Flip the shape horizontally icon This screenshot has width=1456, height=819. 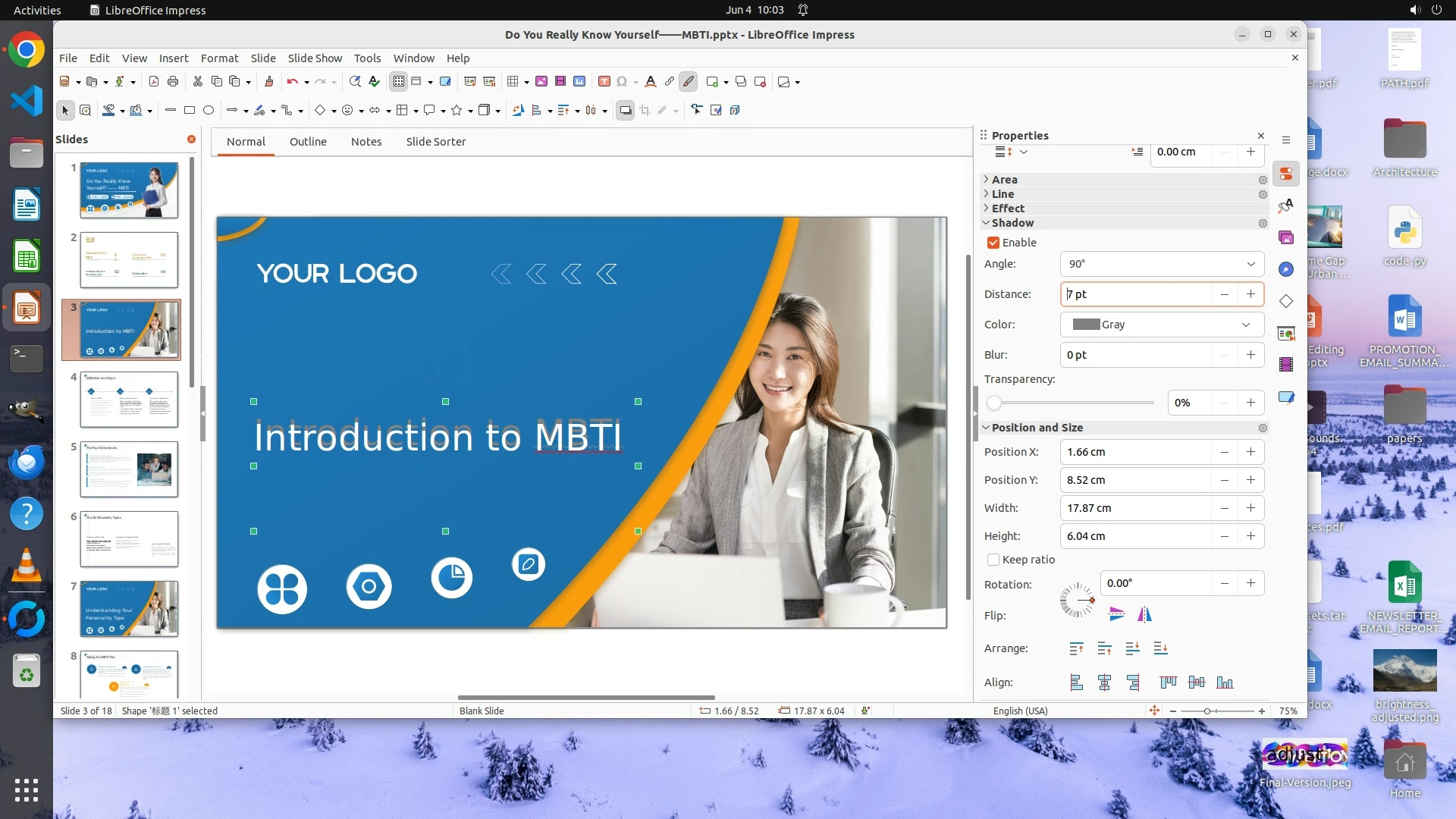coord(1144,614)
